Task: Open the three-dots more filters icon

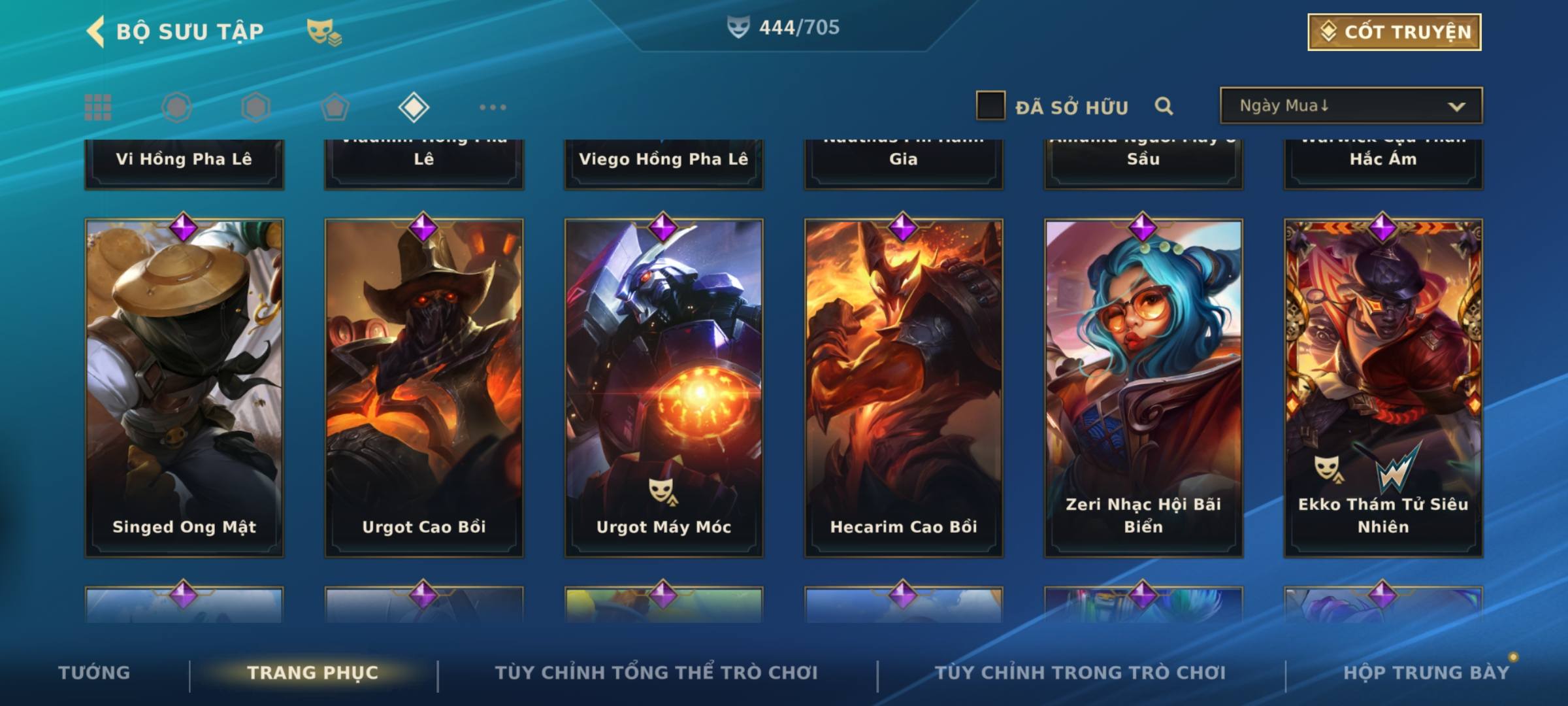Action: click(x=493, y=107)
